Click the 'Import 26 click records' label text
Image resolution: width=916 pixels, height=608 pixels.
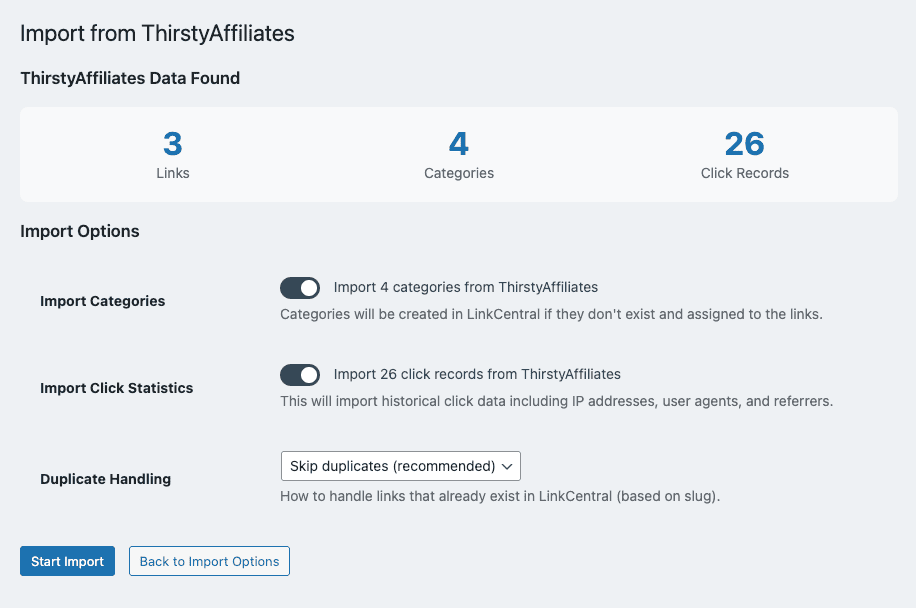477,374
